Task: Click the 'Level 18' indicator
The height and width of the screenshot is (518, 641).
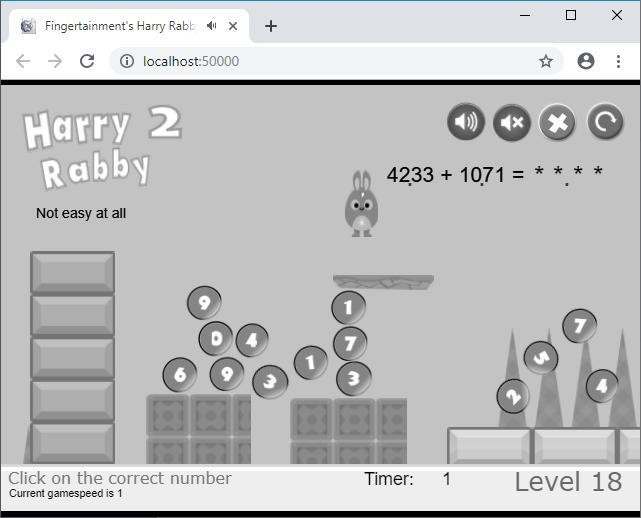Action: 568,482
